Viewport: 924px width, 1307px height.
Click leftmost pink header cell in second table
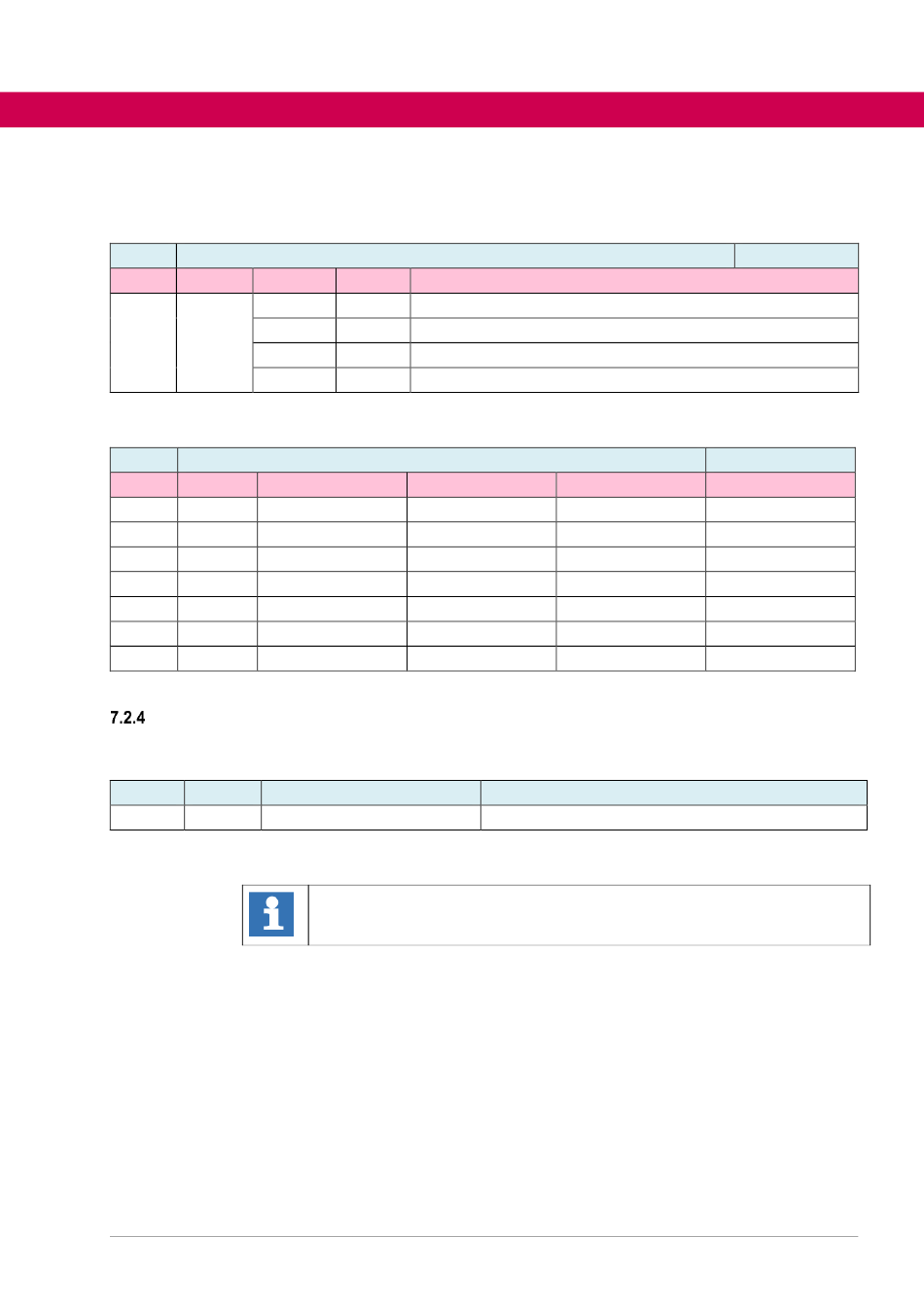click(x=144, y=485)
